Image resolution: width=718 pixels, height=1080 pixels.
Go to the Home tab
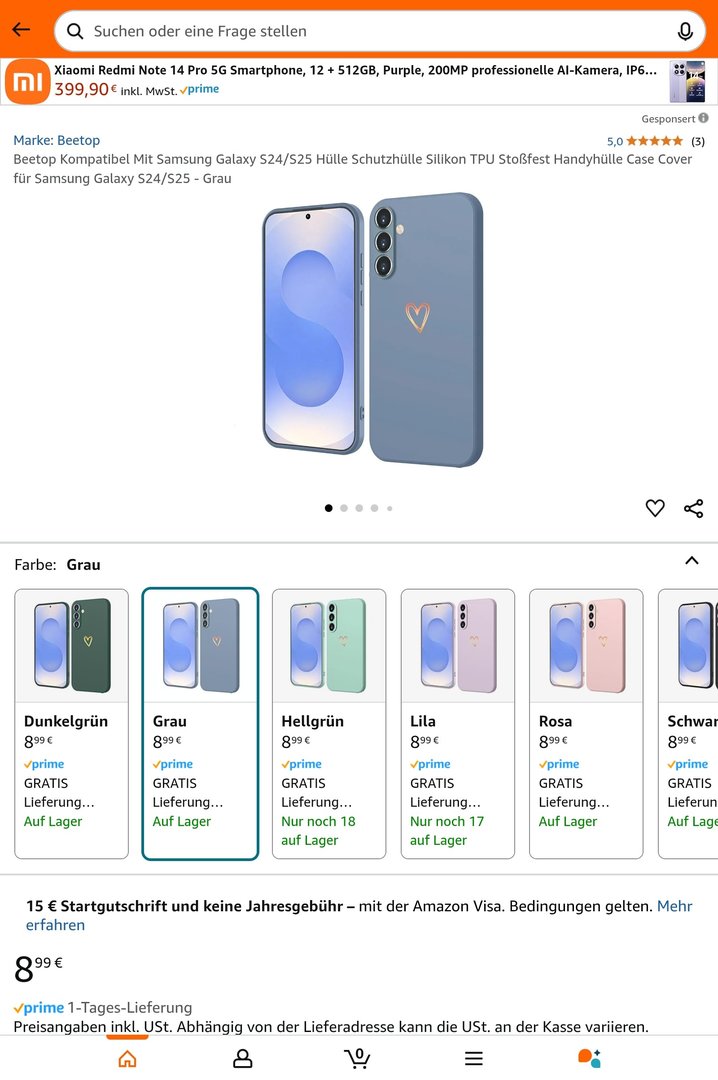pos(127,1058)
